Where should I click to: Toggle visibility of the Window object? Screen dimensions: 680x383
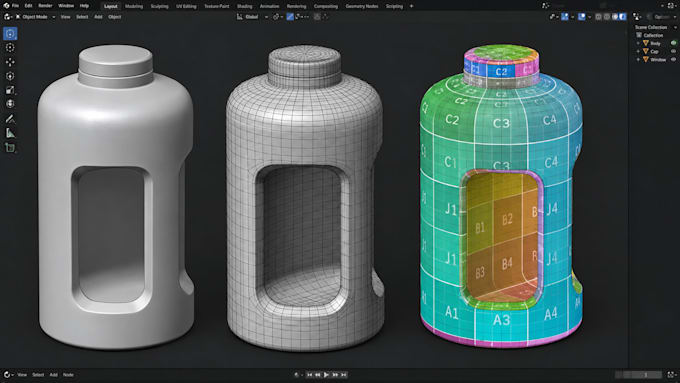point(673,59)
